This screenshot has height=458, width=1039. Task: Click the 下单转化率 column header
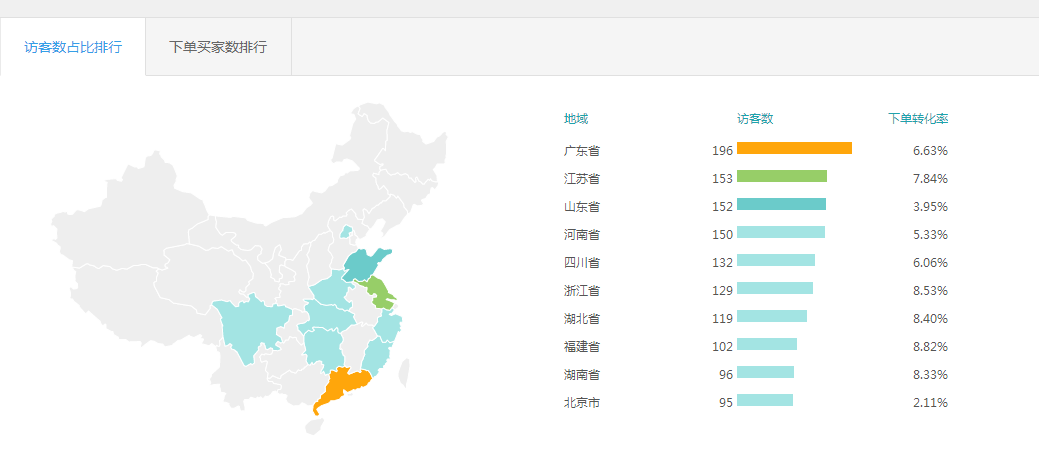[918, 119]
